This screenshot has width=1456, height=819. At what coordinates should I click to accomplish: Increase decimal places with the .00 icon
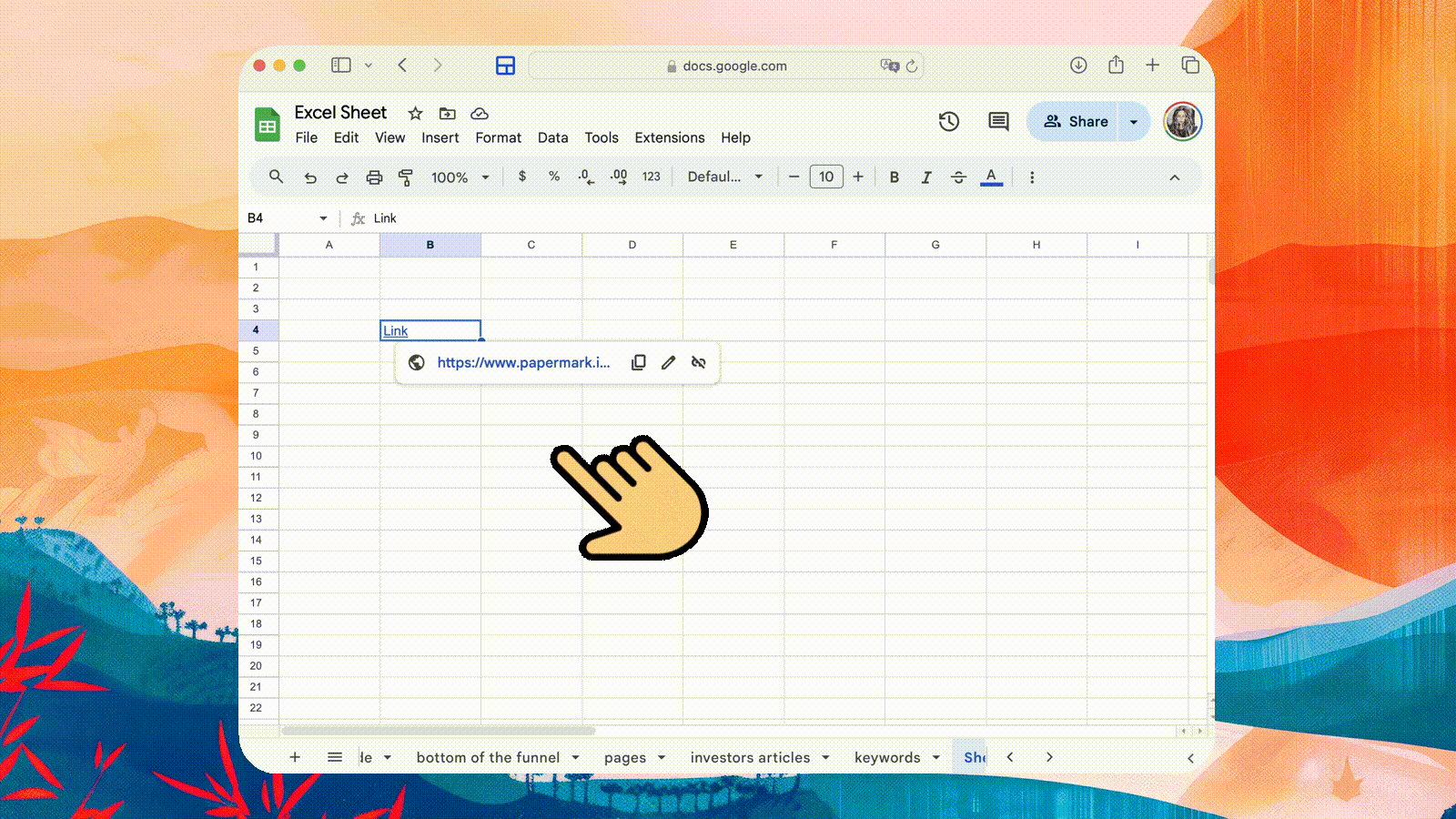pos(618,177)
